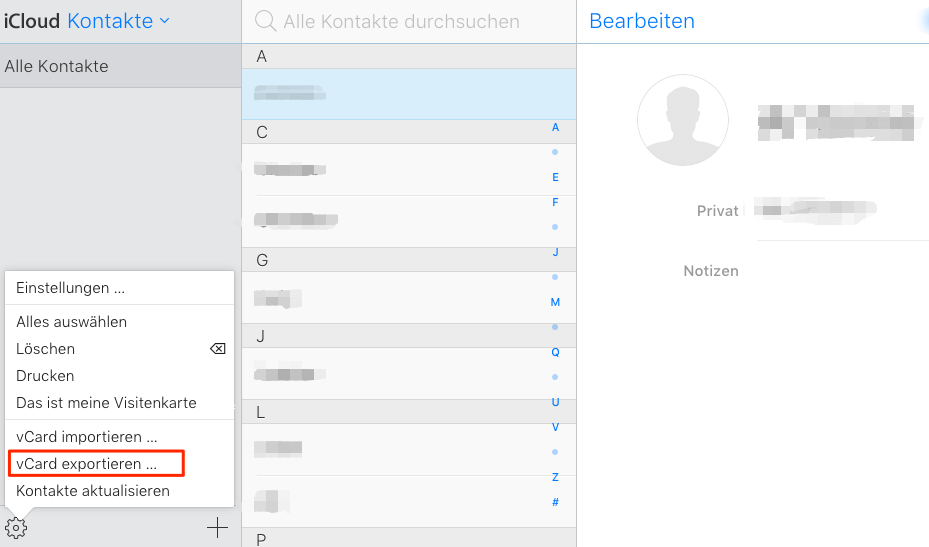Choose vCard importieren option
929x547 pixels.
(x=87, y=437)
